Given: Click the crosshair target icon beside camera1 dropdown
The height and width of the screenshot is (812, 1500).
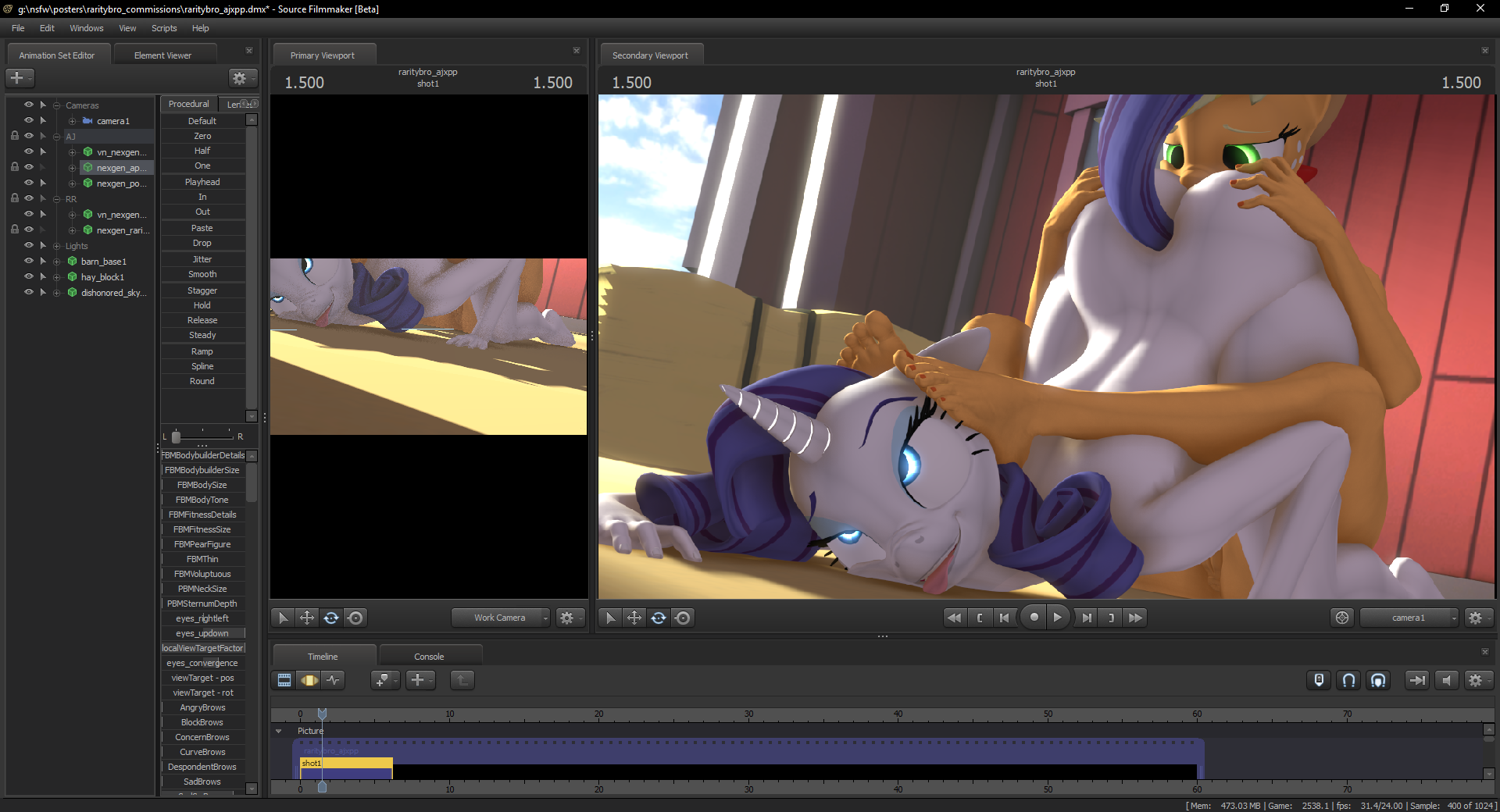Looking at the screenshot, I should tap(1342, 618).
